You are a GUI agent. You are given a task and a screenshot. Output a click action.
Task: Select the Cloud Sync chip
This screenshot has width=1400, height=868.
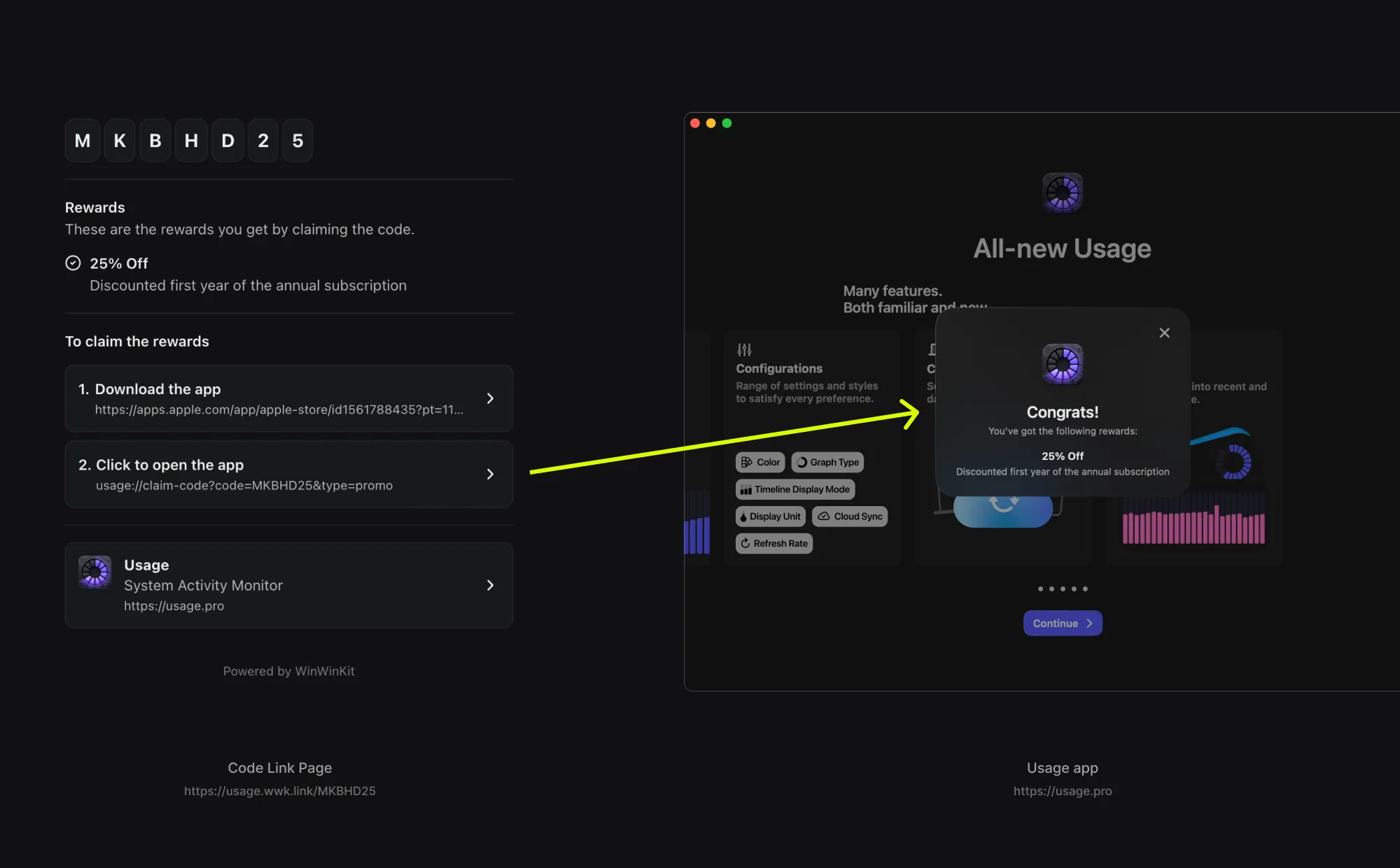tap(850, 517)
